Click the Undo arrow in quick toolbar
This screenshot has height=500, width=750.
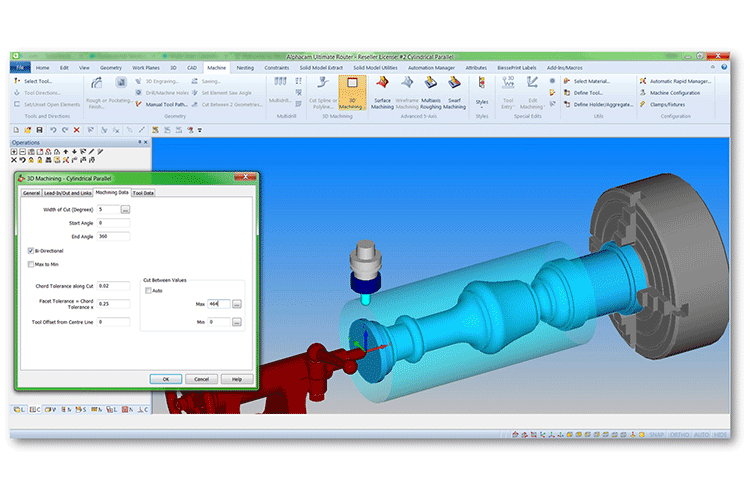point(53,130)
